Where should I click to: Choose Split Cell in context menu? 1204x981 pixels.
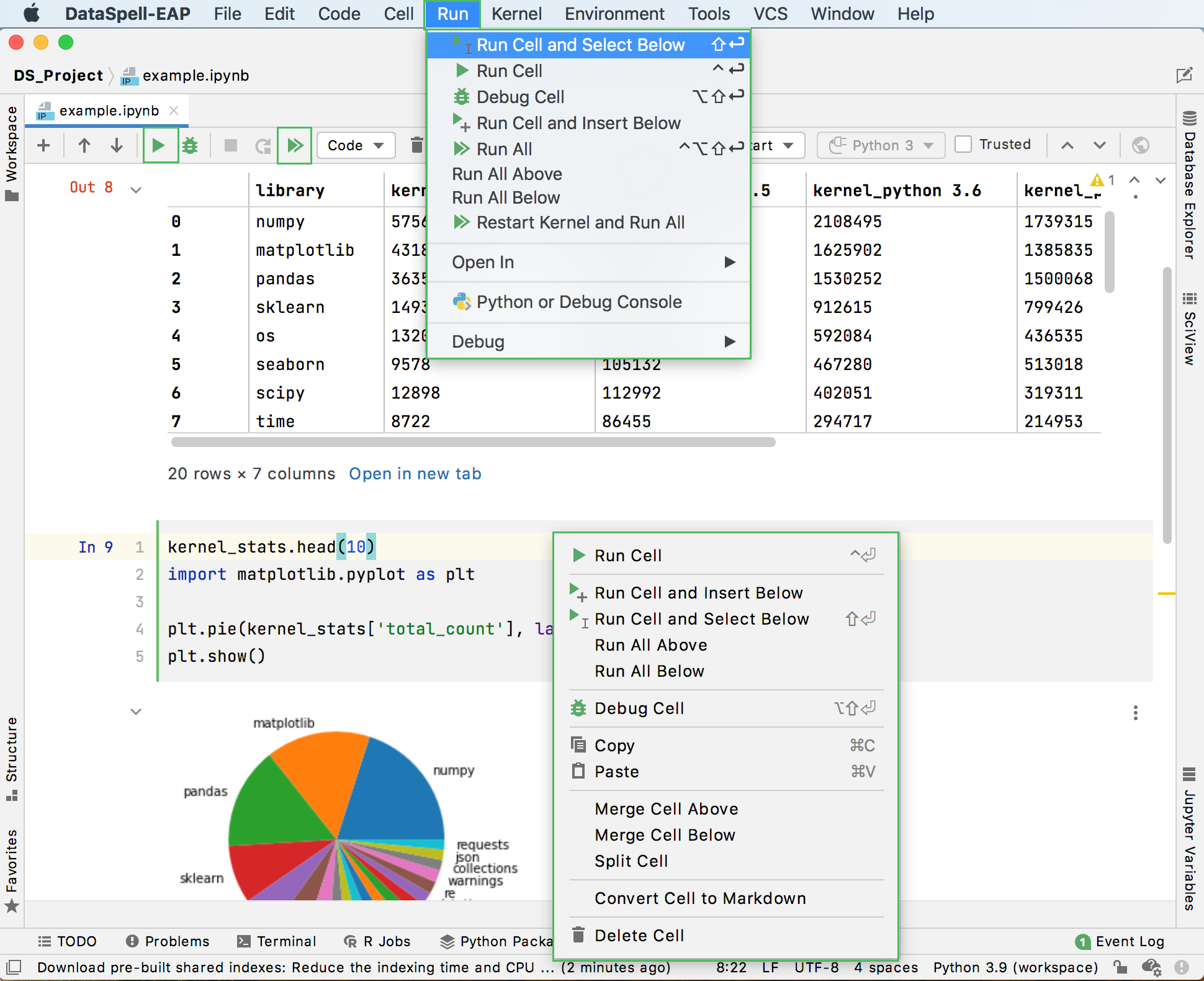point(726,861)
